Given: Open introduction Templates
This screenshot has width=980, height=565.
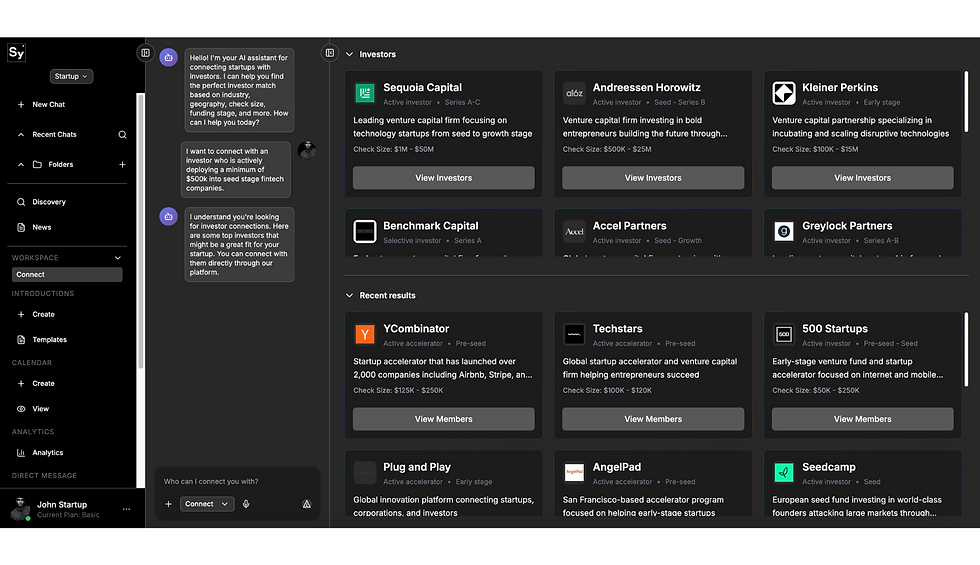Looking at the screenshot, I should (42, 339).
